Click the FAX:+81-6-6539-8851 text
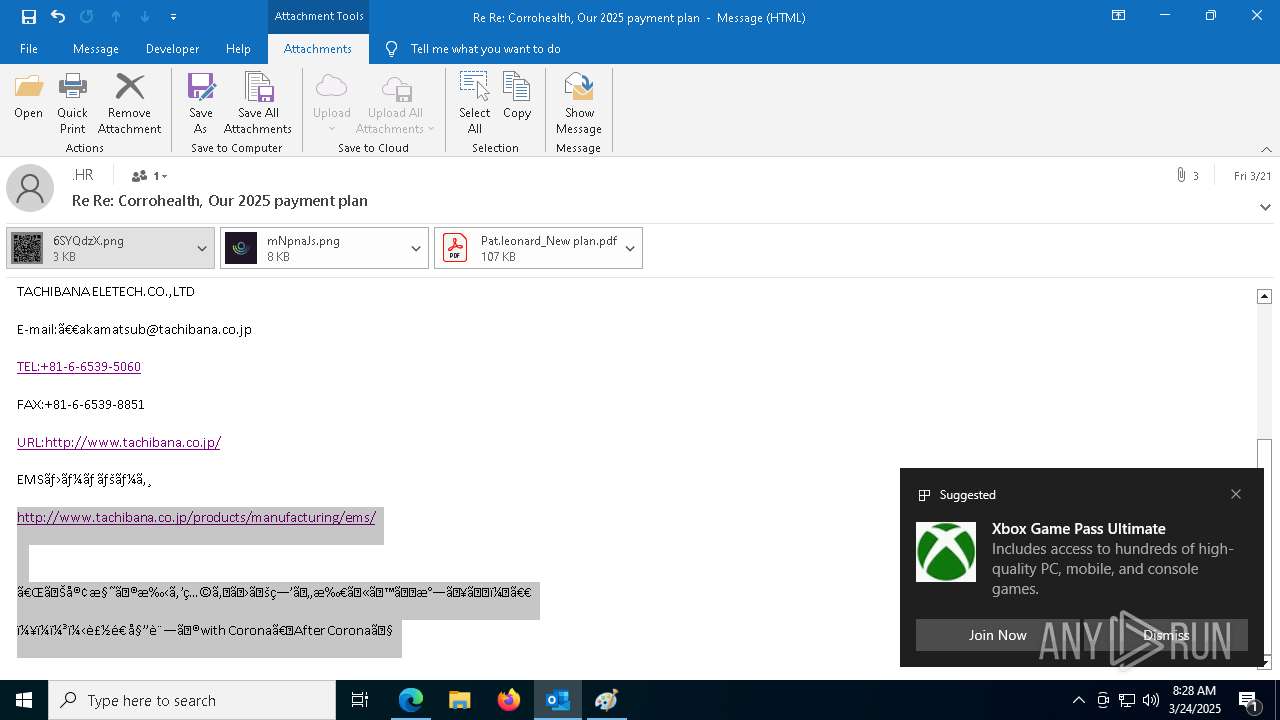Screen dimensions: 1280x720 (81, 404)
